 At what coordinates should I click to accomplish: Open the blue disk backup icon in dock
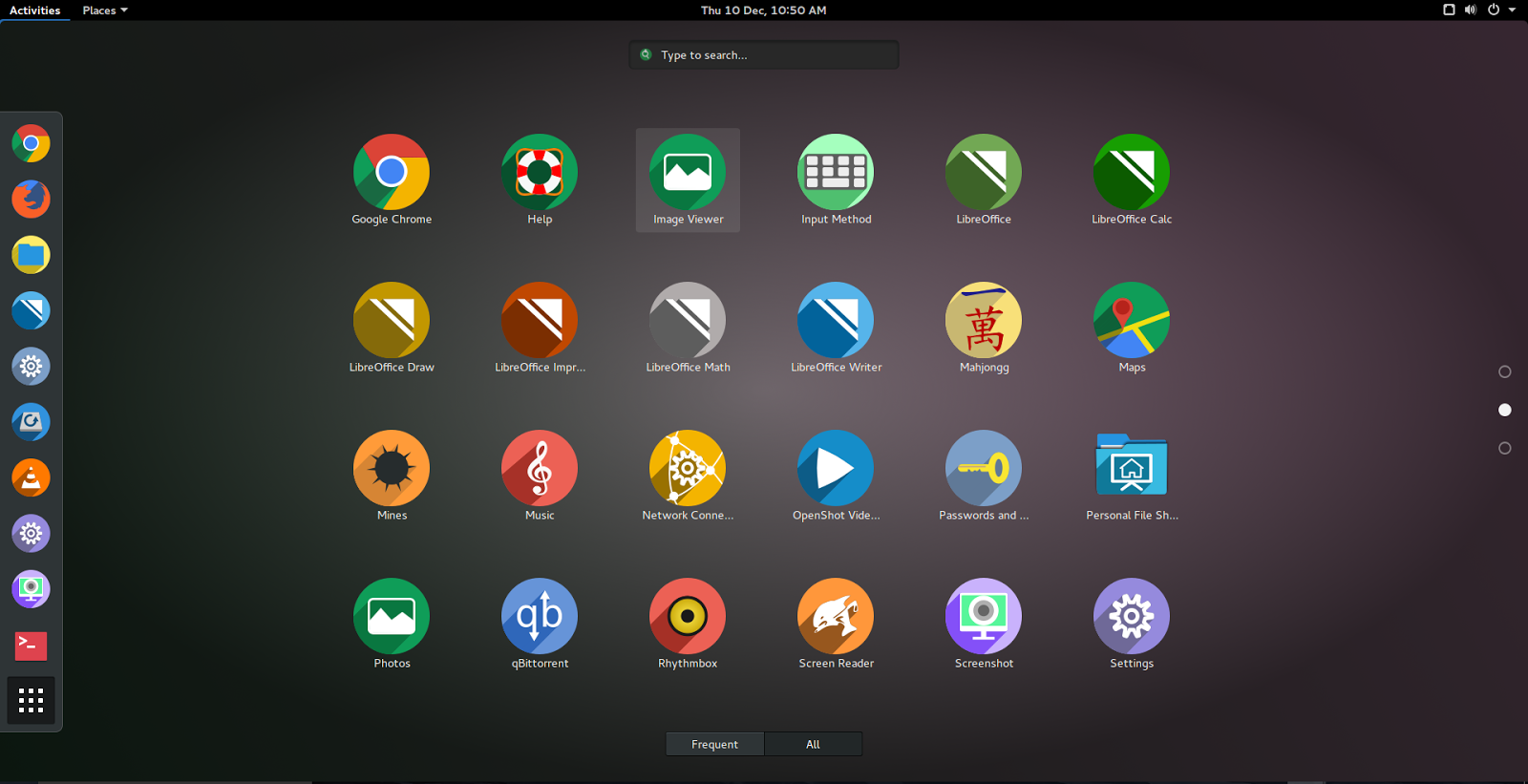[31, 422]
